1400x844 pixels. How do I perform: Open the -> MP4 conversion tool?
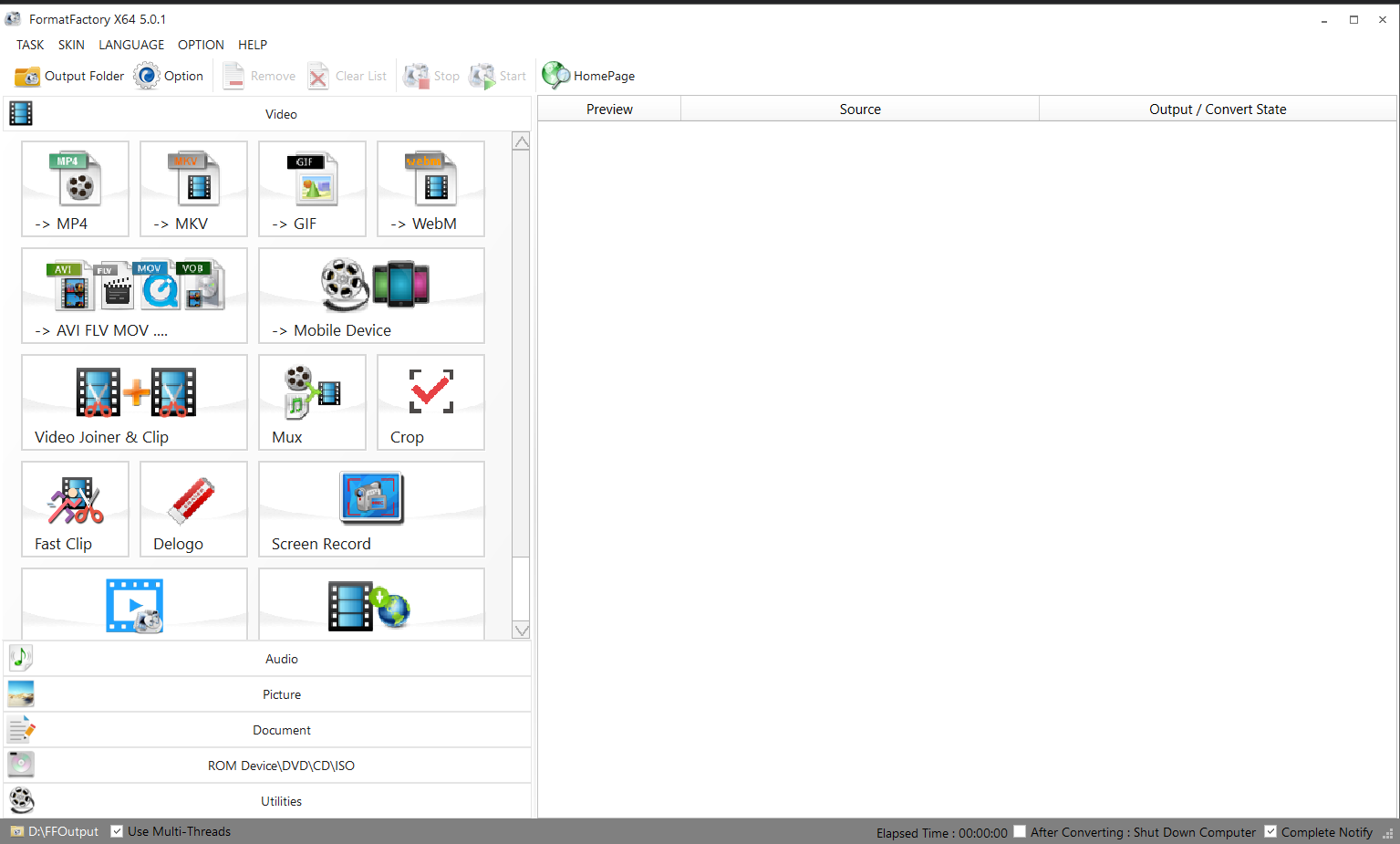coord(75,189)
